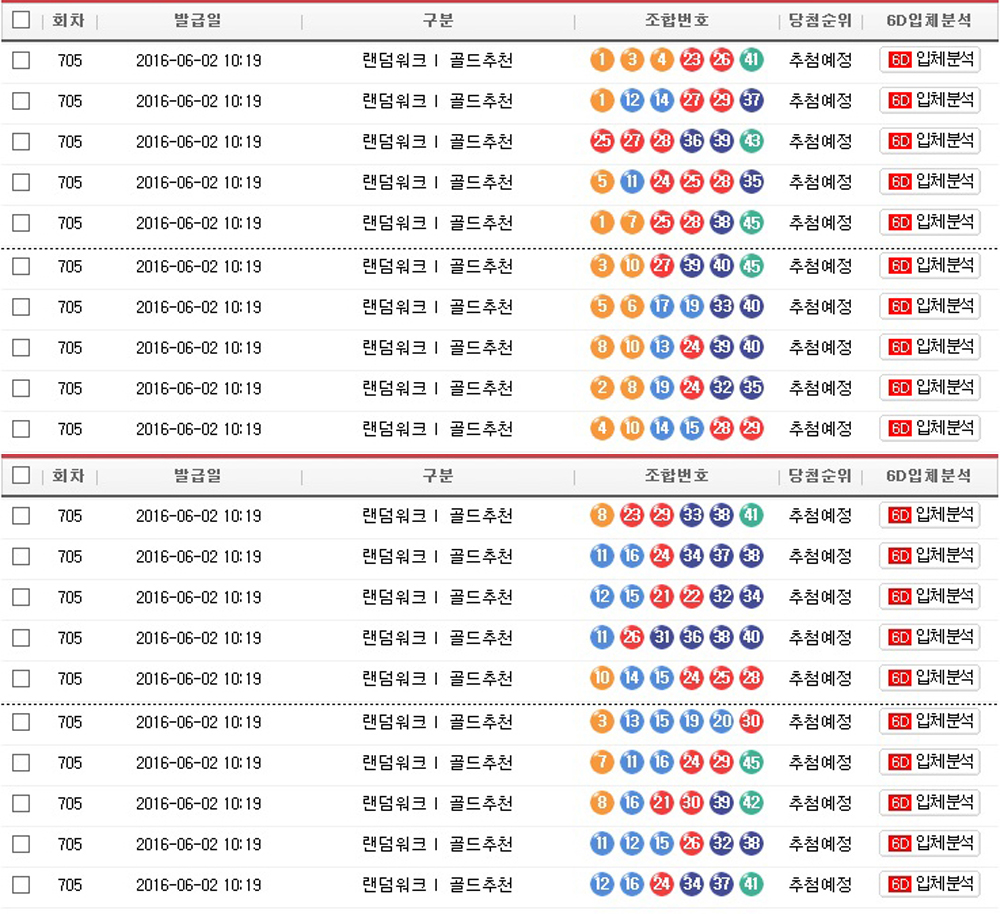Click orange ball 2 in the 2-8-19 row

(602, 388)
